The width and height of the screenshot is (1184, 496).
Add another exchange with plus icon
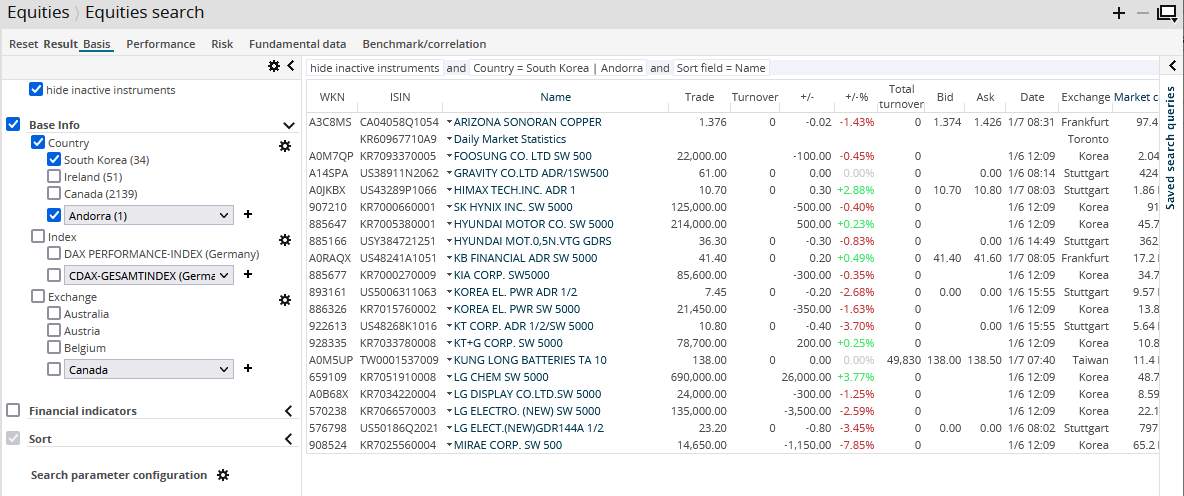[x=248, y=368]
